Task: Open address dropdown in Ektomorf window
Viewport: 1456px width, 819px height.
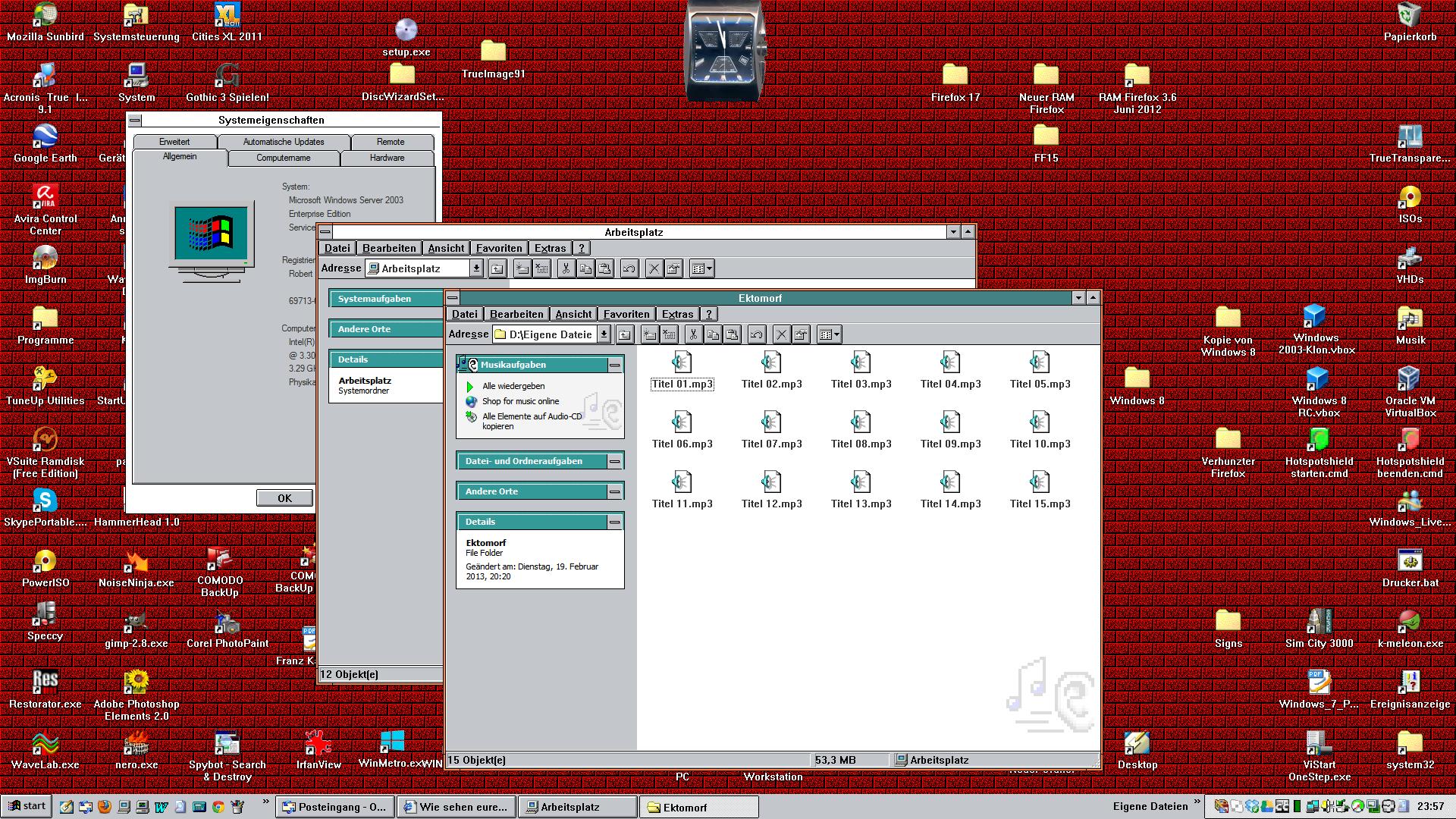Action: [x=604, y=334]
